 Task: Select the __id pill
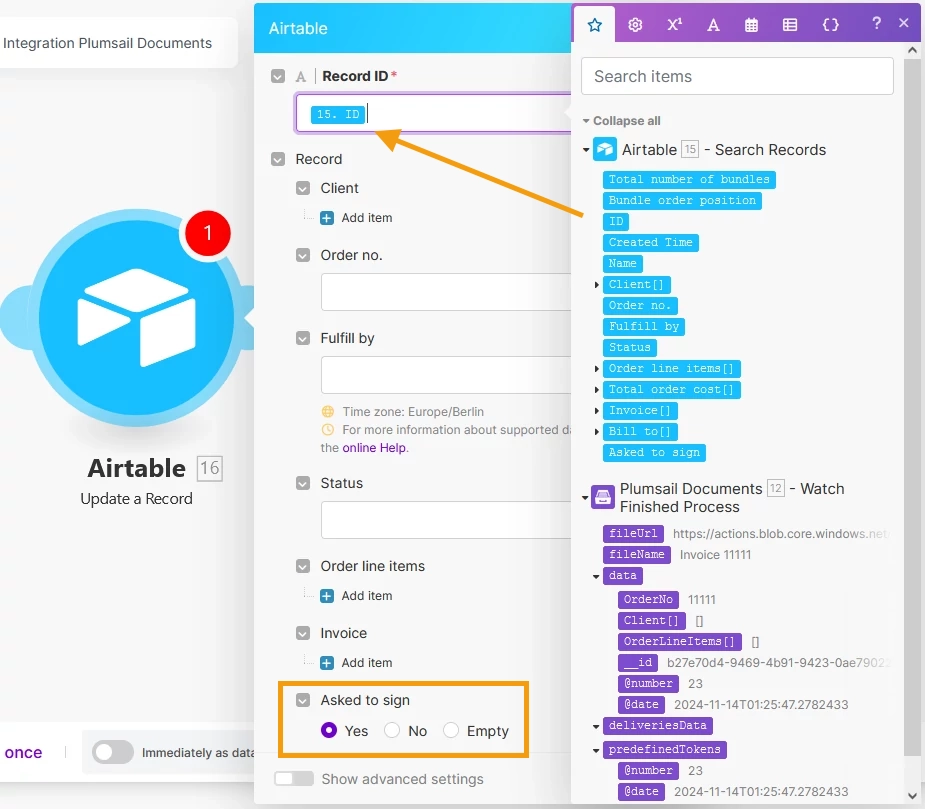pos(638,663)
